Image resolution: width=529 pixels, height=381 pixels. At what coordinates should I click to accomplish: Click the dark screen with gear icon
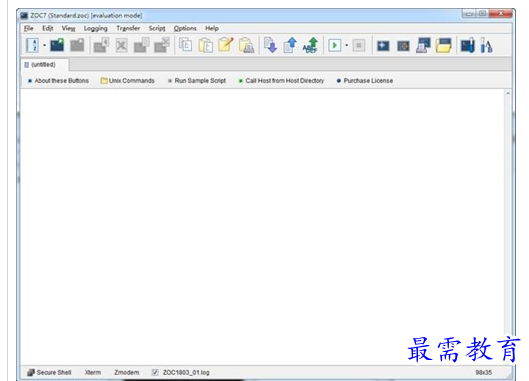point(403,45)
